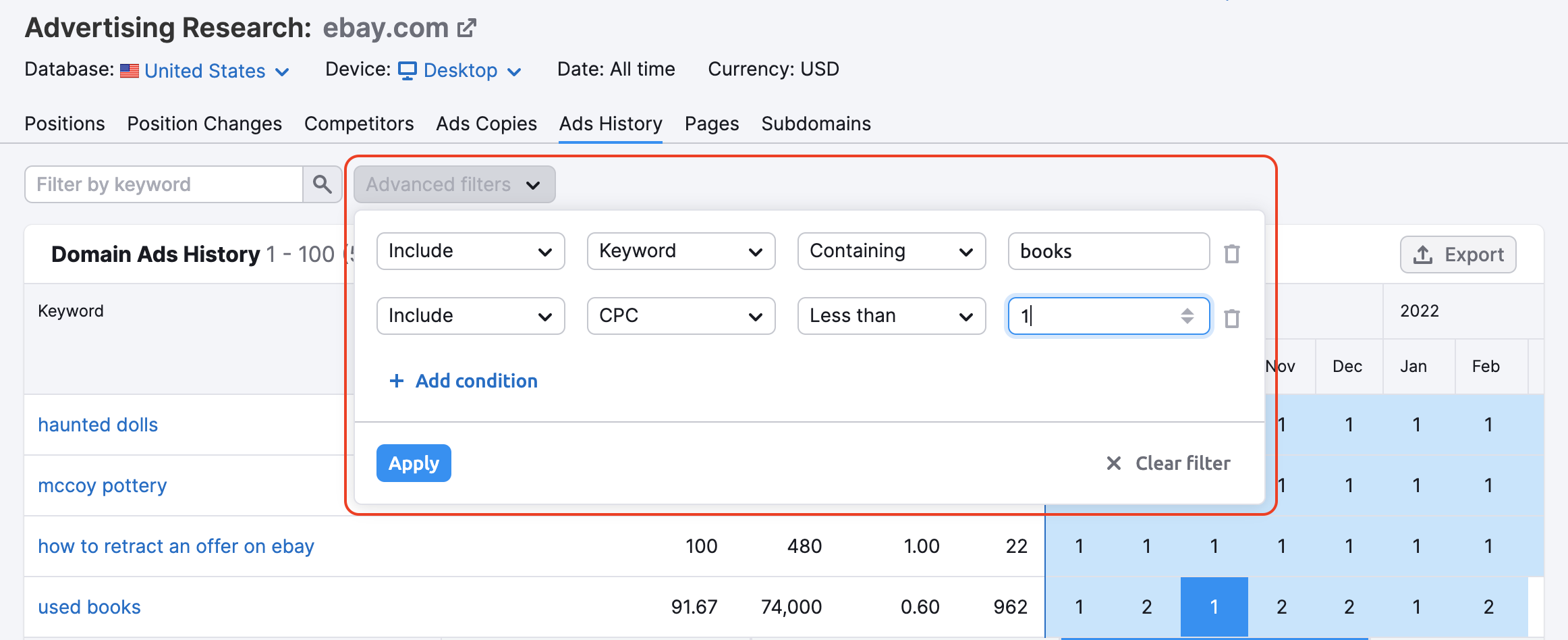Change the CPC field type dropdown
This screenshot has width=1568, height=640.
tap(680, 316)
